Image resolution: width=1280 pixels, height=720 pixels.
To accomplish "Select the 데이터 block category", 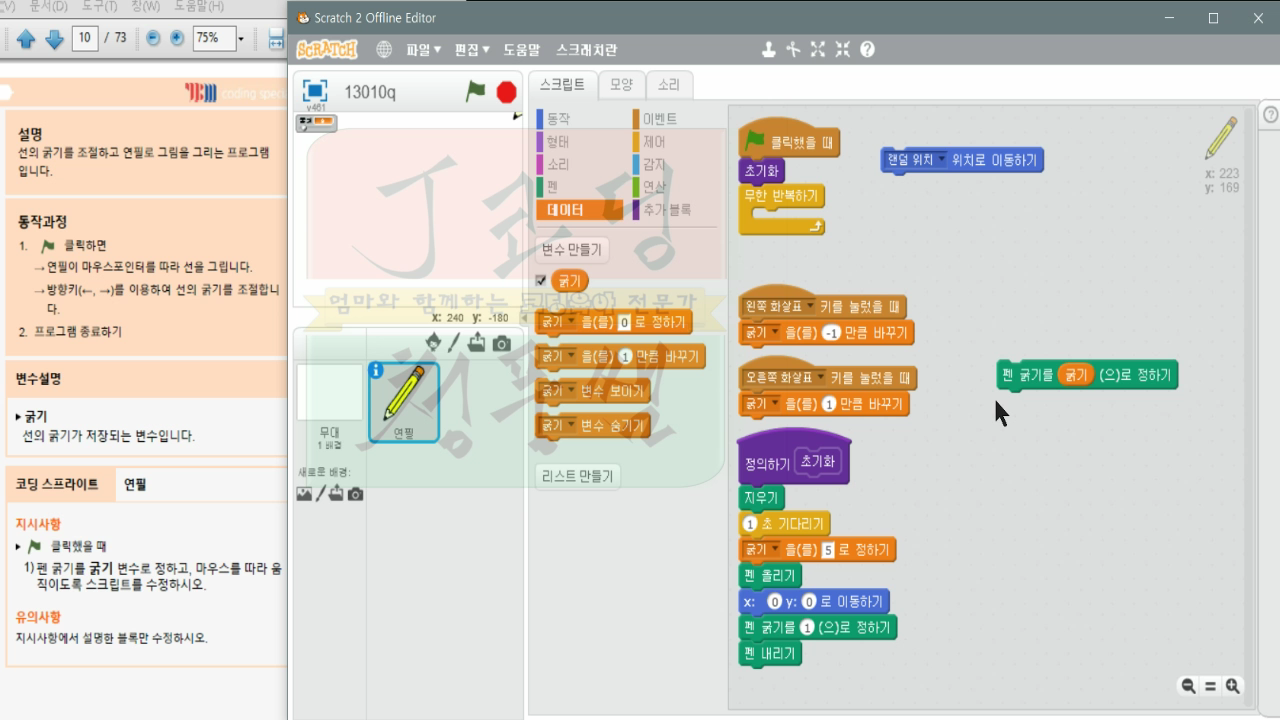I will click(579, 210).
